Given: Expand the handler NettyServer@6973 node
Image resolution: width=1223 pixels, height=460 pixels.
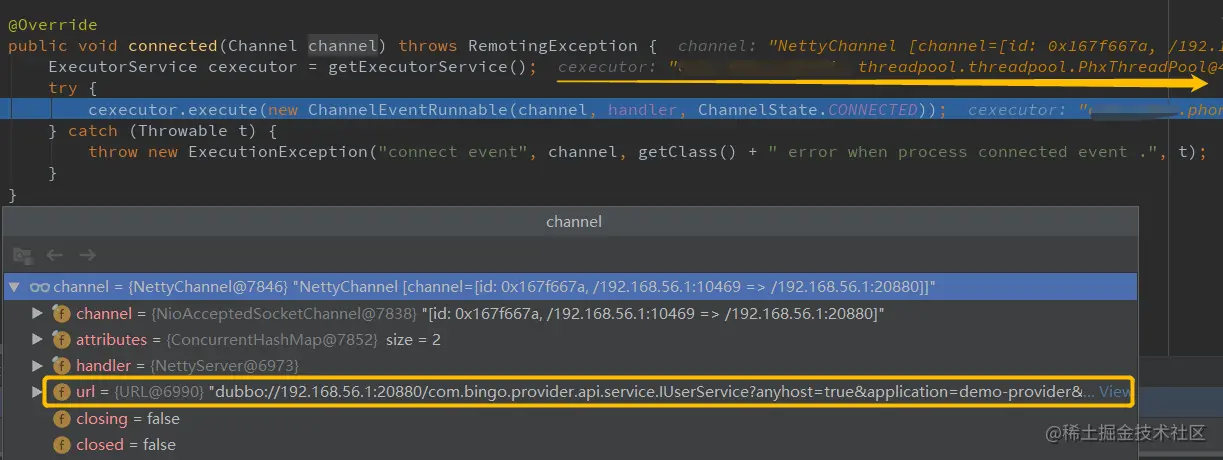Looking at the screenshot, I should [38, 366].
